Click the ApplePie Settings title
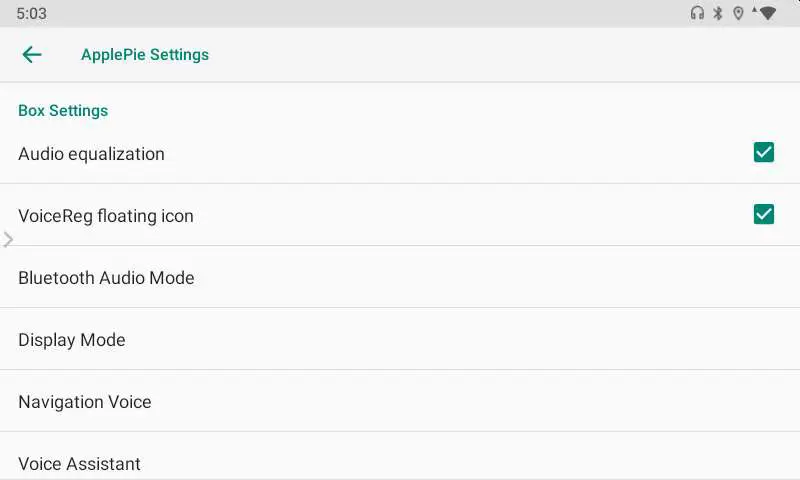Screen dimensions: 800x480 [145, 55]
